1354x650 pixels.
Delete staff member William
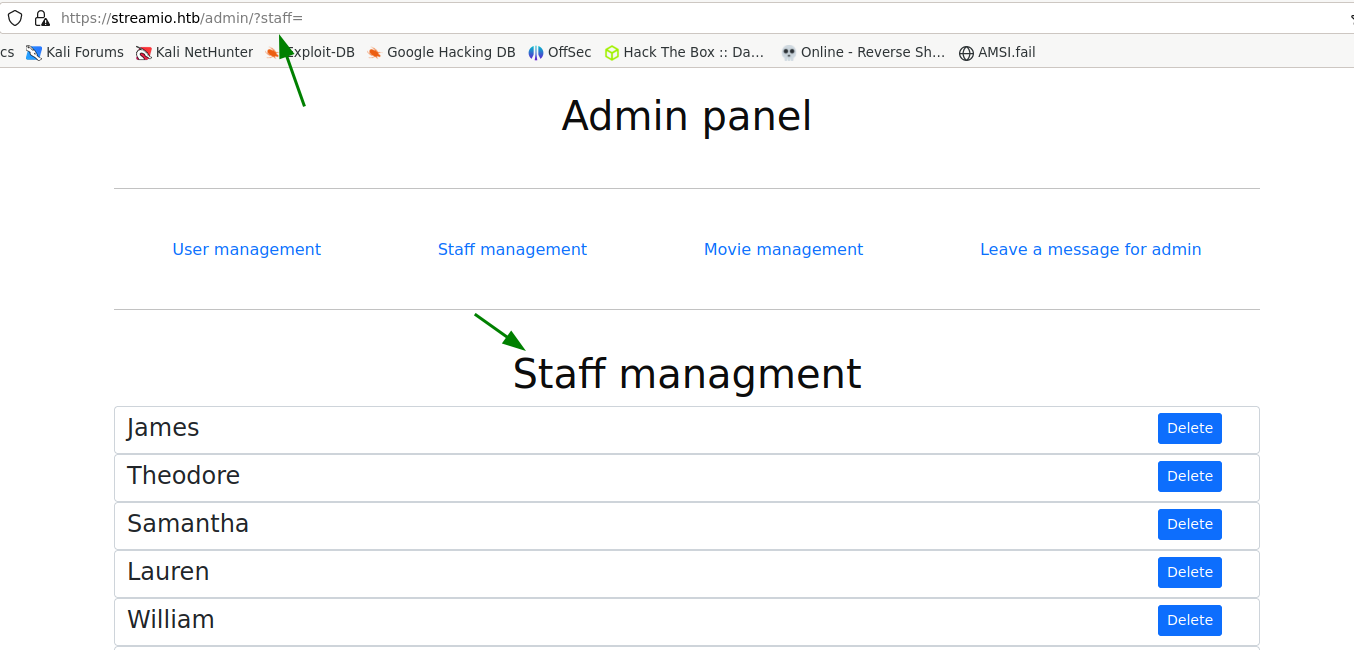(1189, 620)
